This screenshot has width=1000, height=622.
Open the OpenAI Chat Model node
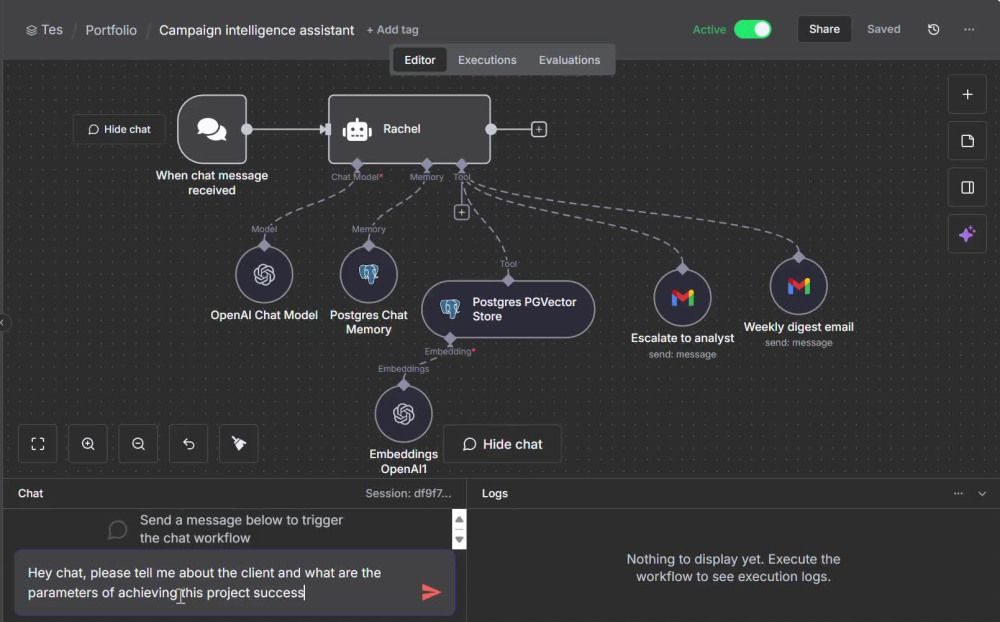(x=264, y=274)
